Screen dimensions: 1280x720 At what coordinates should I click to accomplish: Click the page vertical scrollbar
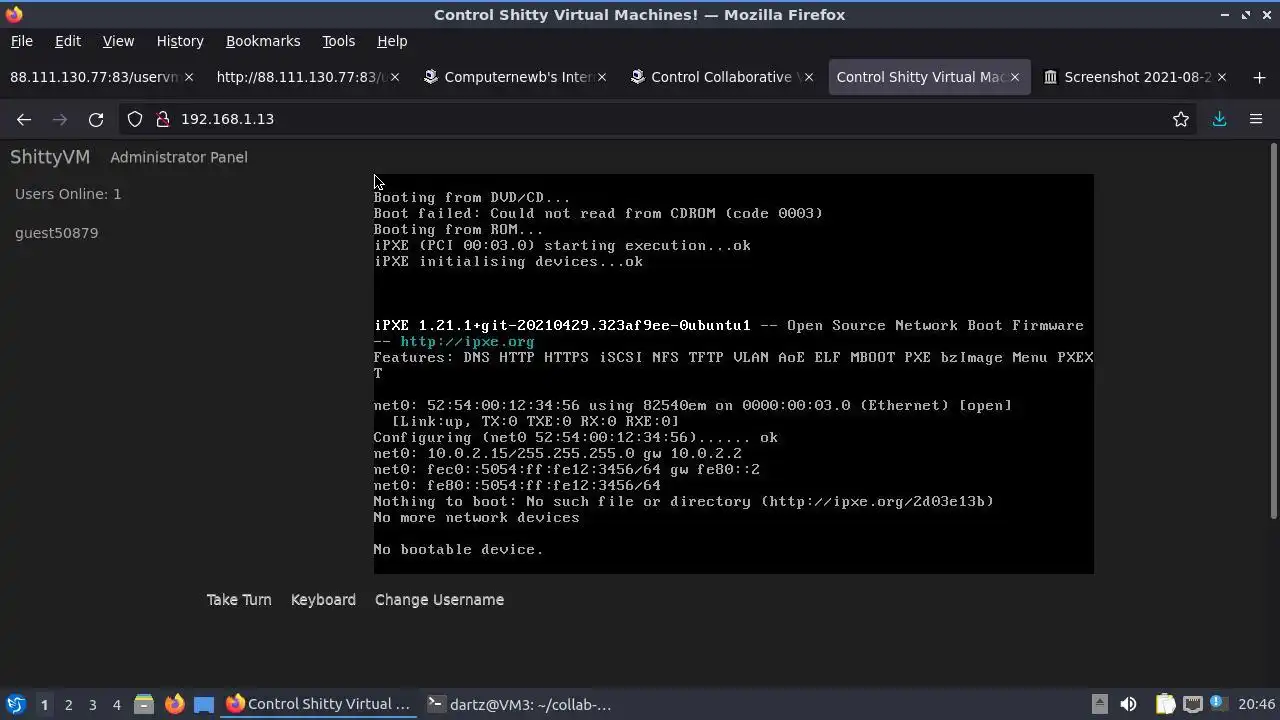1273,330
